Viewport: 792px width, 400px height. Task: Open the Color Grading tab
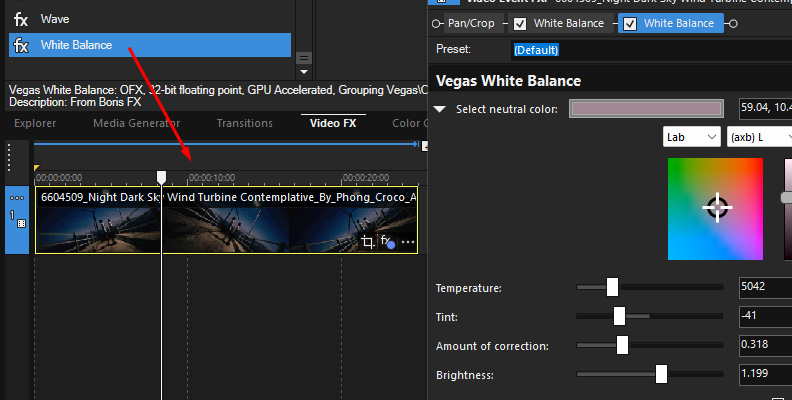click(x=410, y=123)
